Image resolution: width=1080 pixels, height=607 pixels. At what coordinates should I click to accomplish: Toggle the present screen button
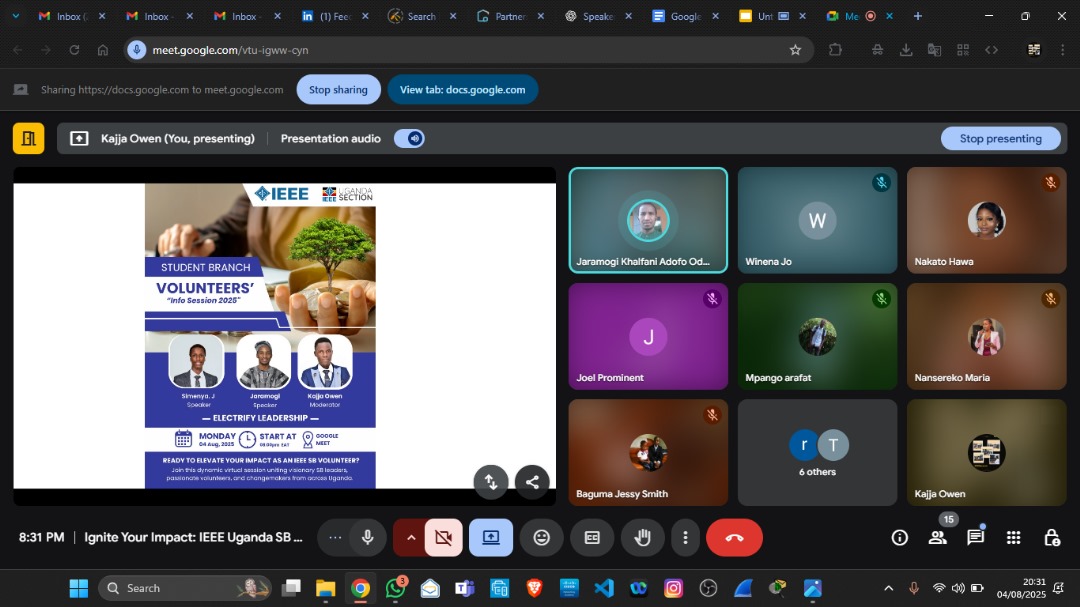click(x=491, y=537)
